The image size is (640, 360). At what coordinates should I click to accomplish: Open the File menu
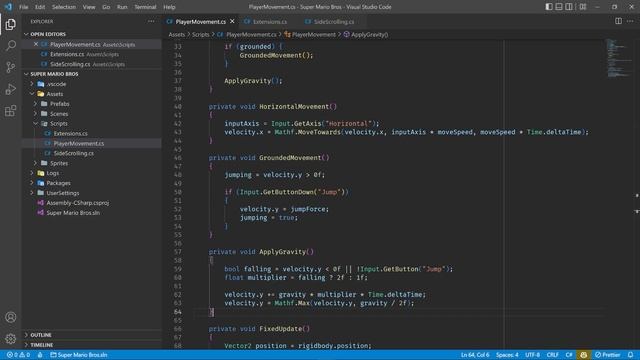click(x=24, y=7)
